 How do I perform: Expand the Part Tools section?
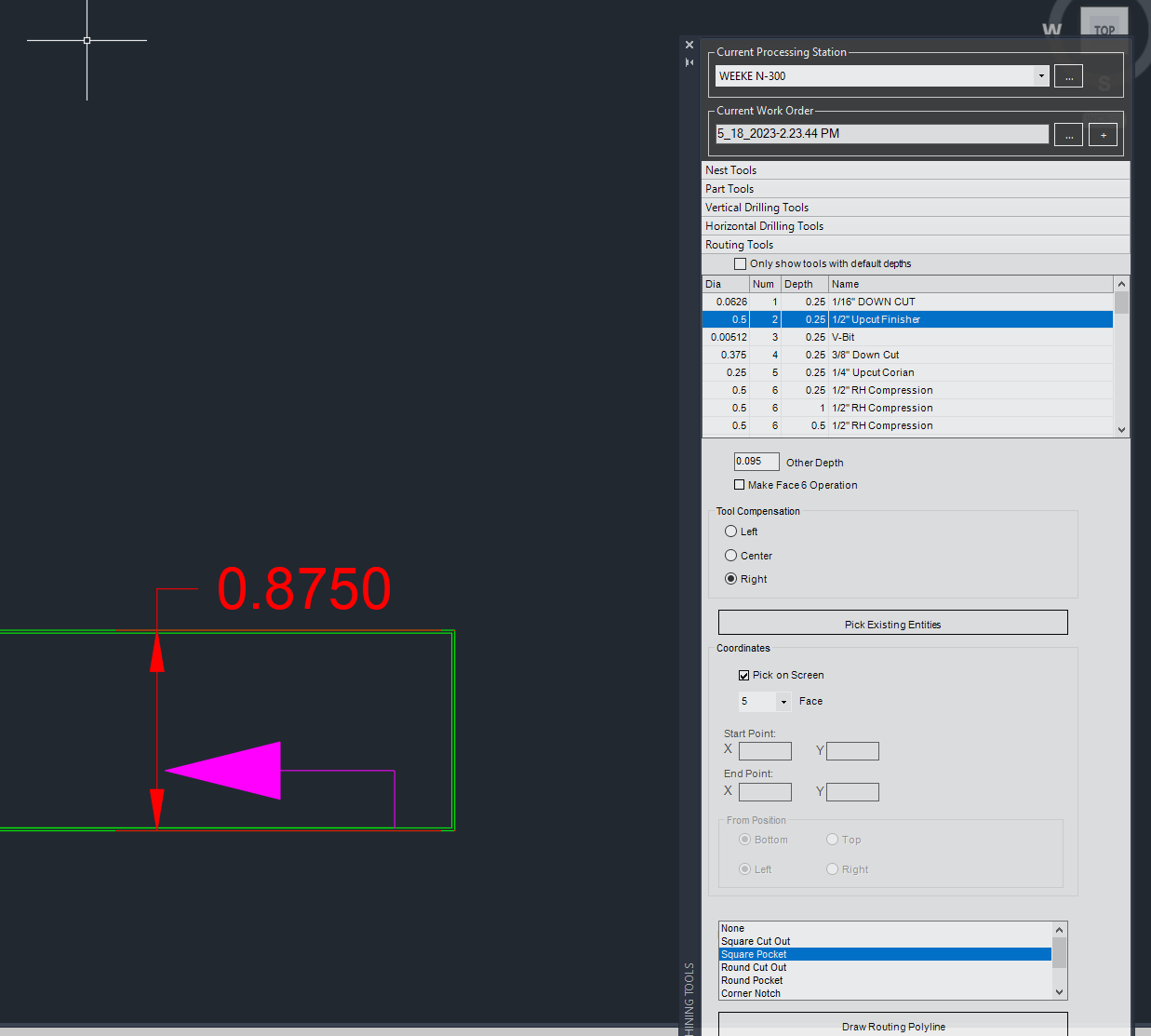916,189
